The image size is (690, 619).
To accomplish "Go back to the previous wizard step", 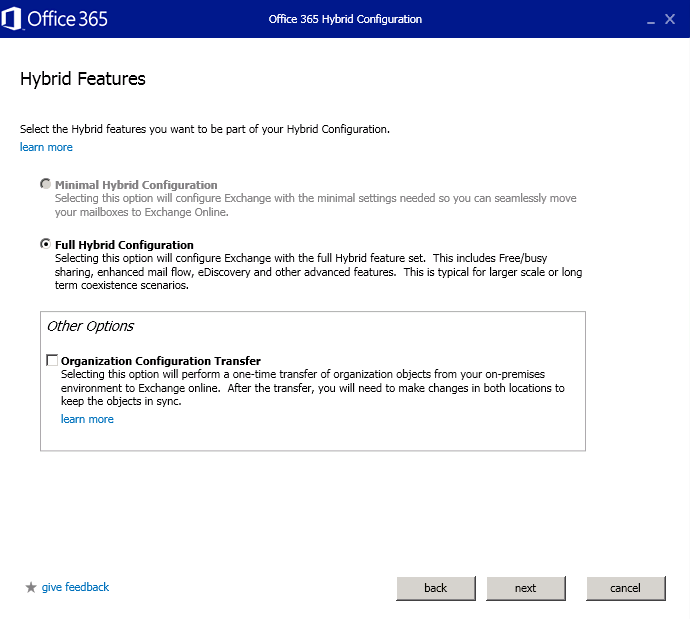I will point(436,588).
